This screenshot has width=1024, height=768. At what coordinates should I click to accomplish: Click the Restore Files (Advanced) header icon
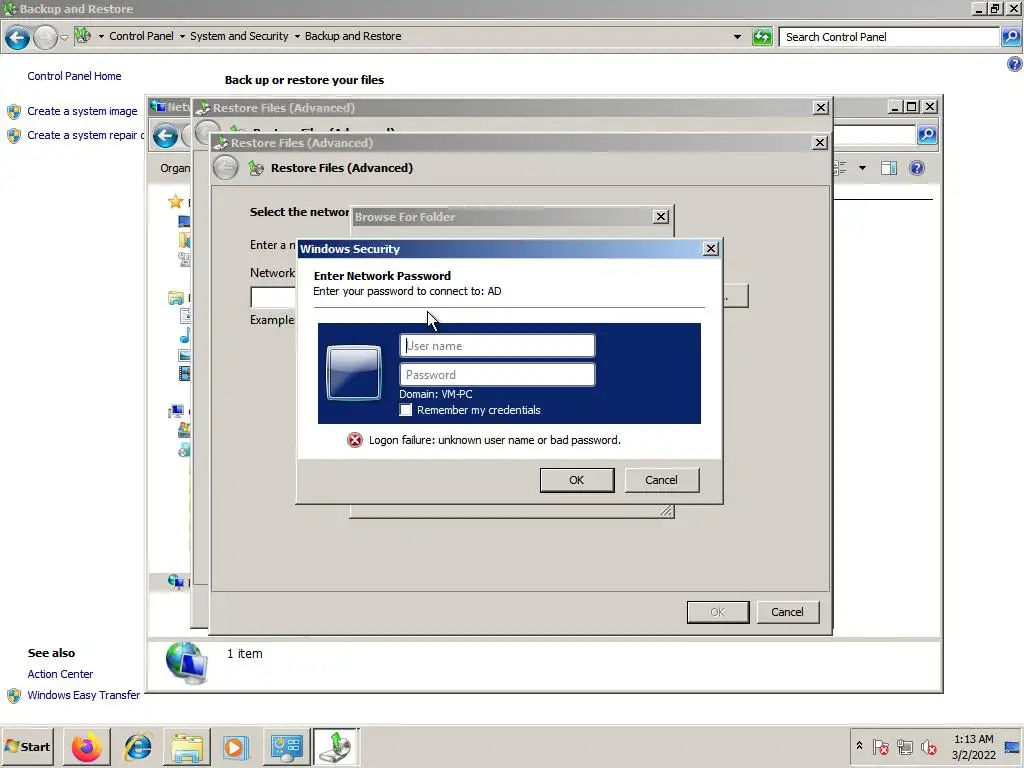(x=256, y=168)
